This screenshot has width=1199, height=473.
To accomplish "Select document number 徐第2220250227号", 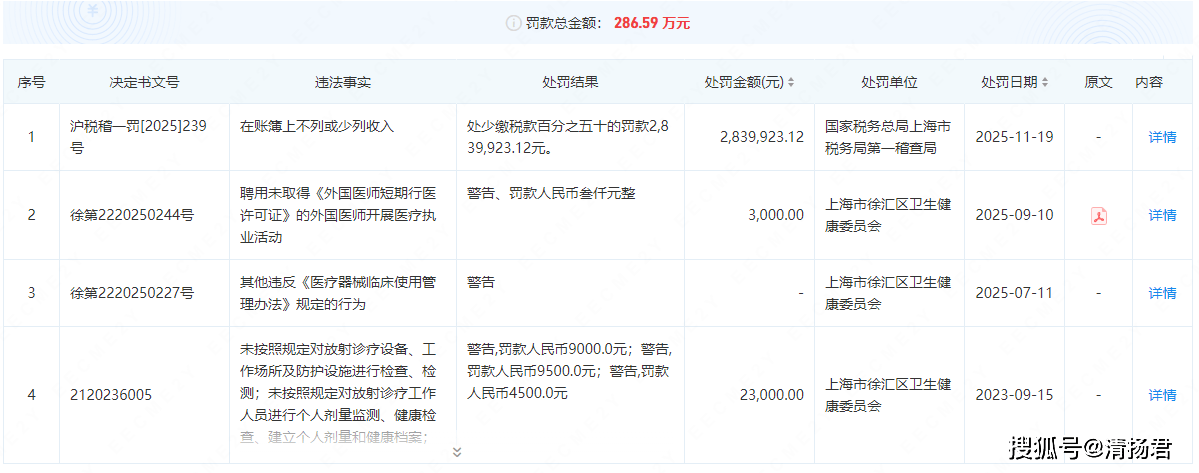I will [x=132, y=293].
